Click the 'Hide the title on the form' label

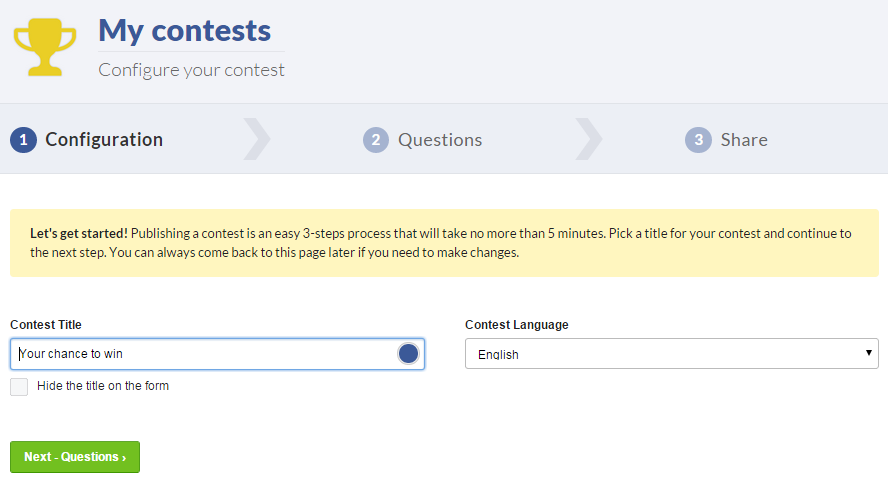tap(103, 386)
